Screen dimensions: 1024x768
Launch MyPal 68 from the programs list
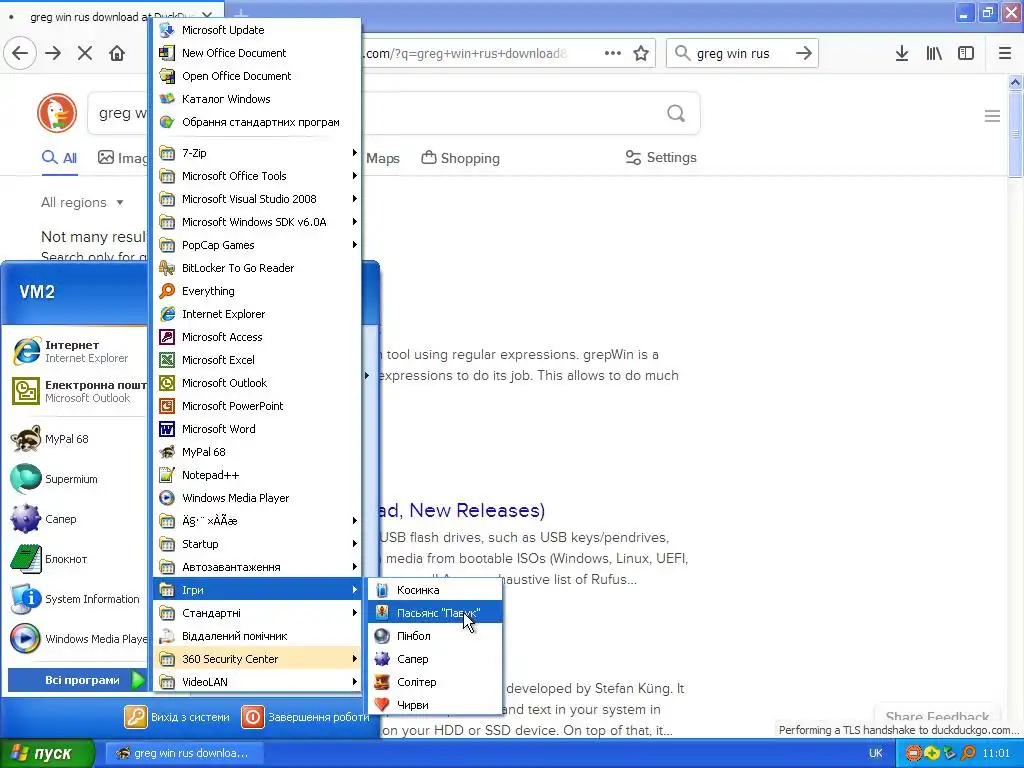pyautogui.click(x=257, y=452)
